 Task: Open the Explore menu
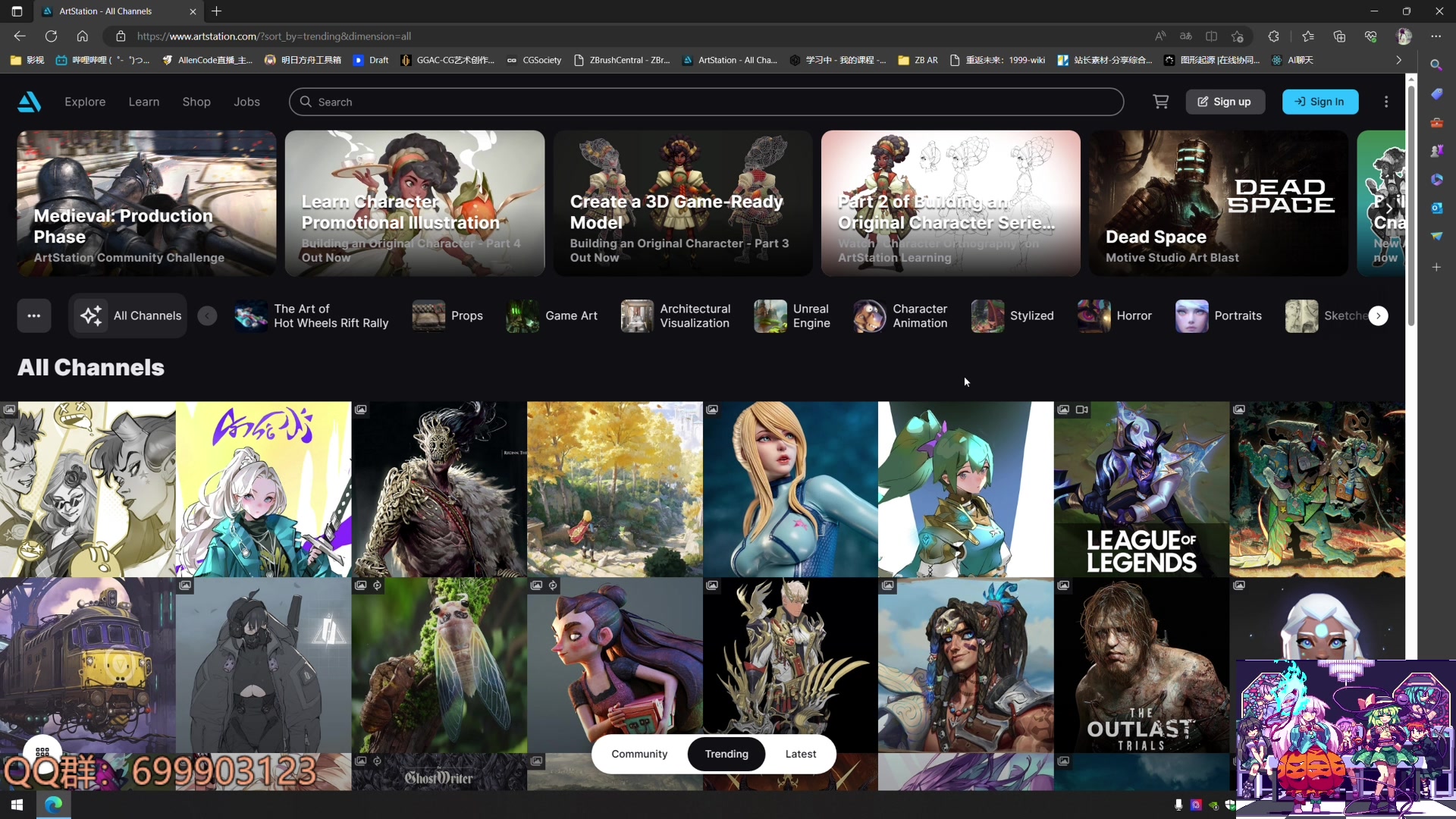pos(85,102)
